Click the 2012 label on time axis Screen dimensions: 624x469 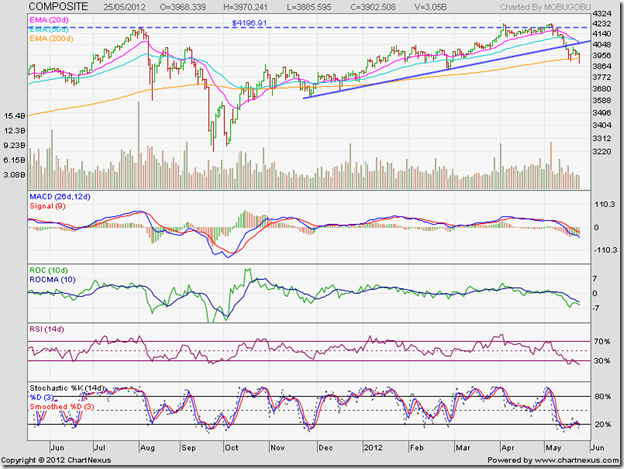coord(373,448)
